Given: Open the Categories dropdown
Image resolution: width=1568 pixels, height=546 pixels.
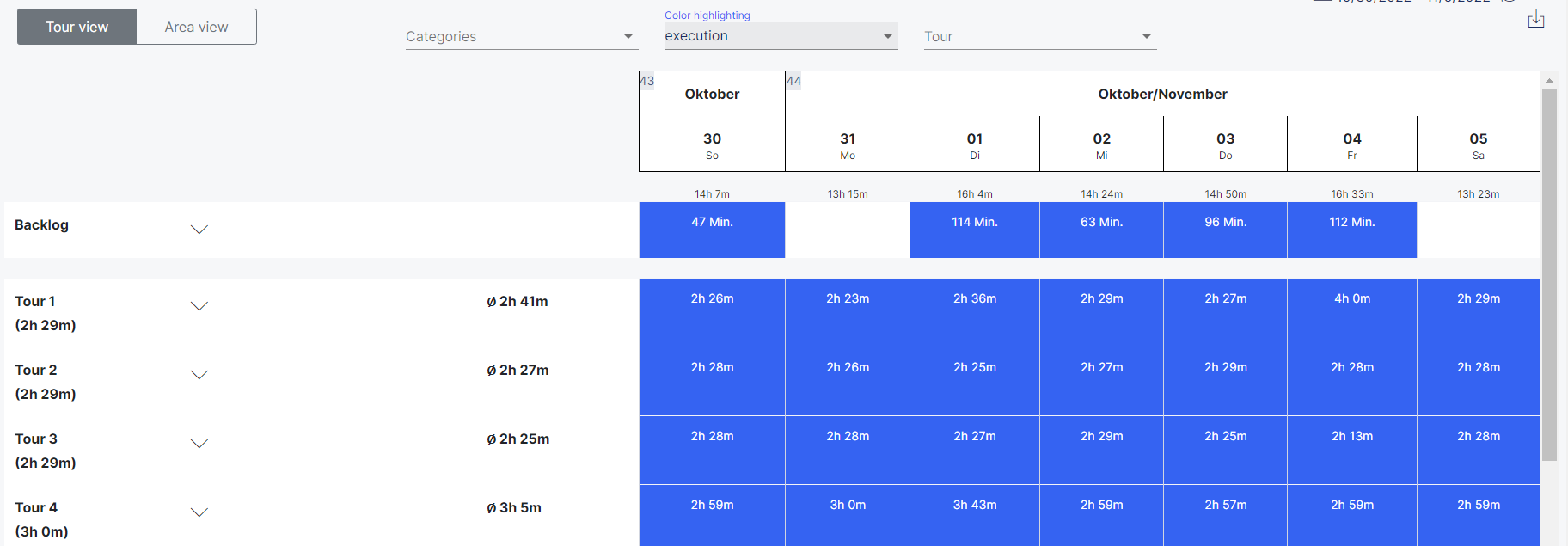Looking at the screenshot, I should tap(522, 36).
